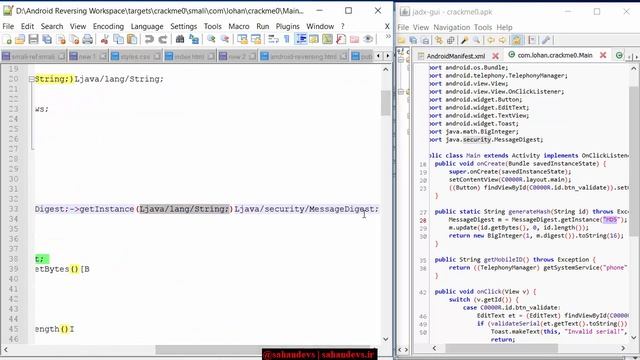Click the save all icon in jadx-gui

413,40
